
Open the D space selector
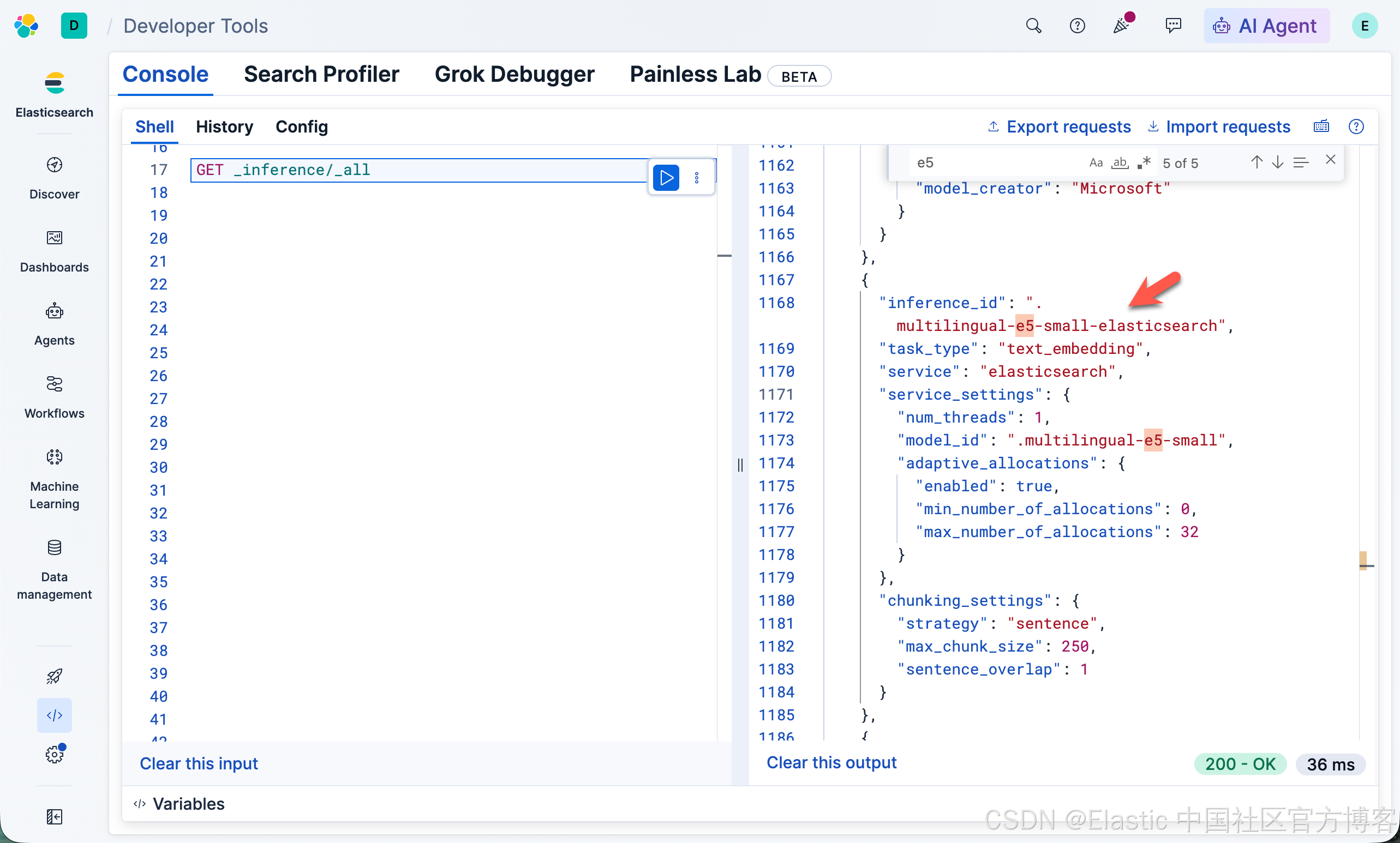pyautogui.click(x=74, y=26)
